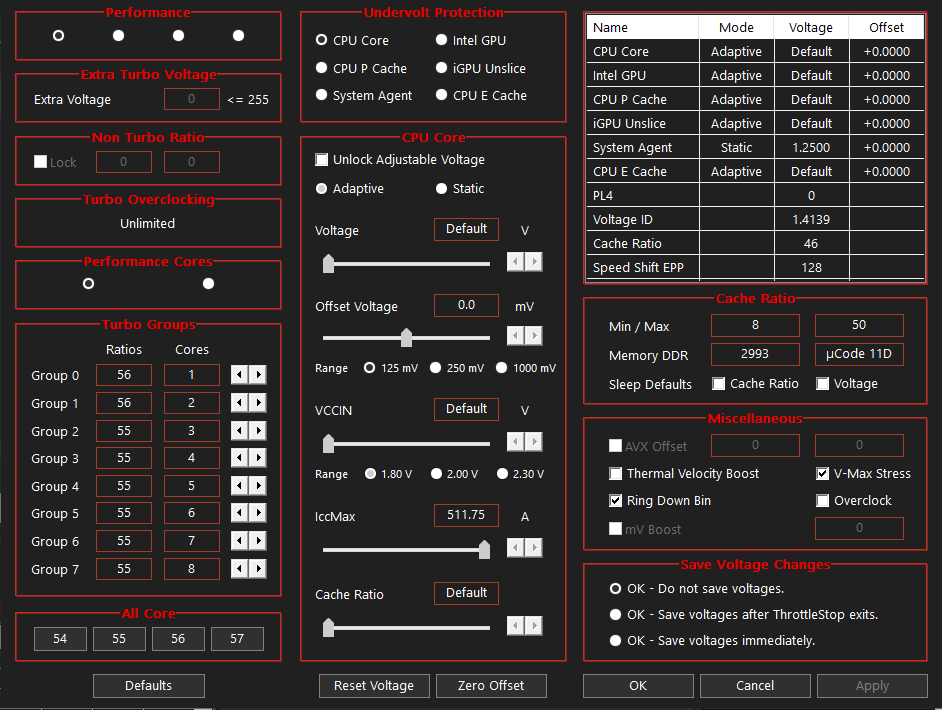Click Group 0 ratio field
The width and height of the screenshot is (942, 710).
(x=124, y=375)
